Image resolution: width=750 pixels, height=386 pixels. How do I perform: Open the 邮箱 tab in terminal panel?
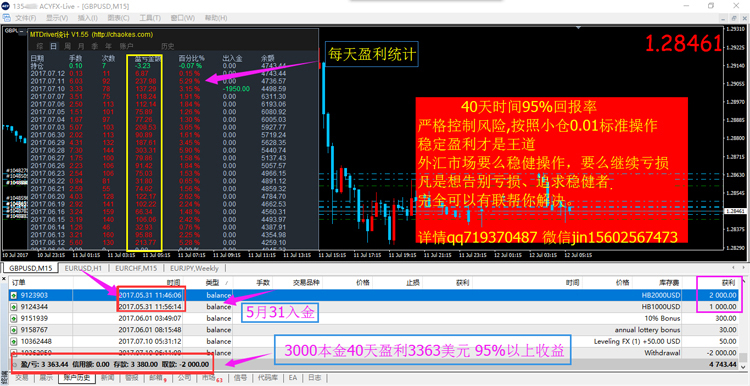point(155,378)
